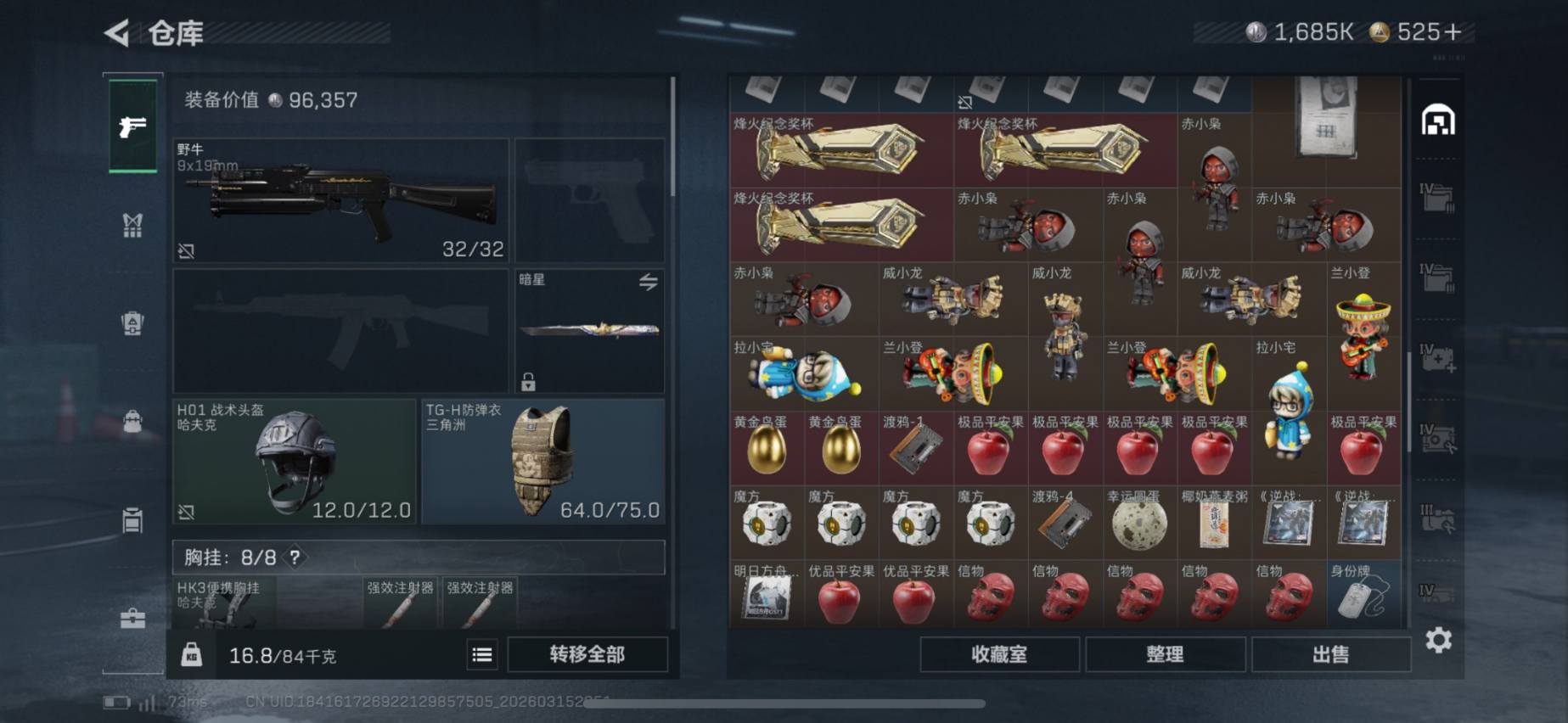Open the backpack sidebar category
Image resolution: width=1568 pixels, height=723 pixels.
click(x=132, y=421)
